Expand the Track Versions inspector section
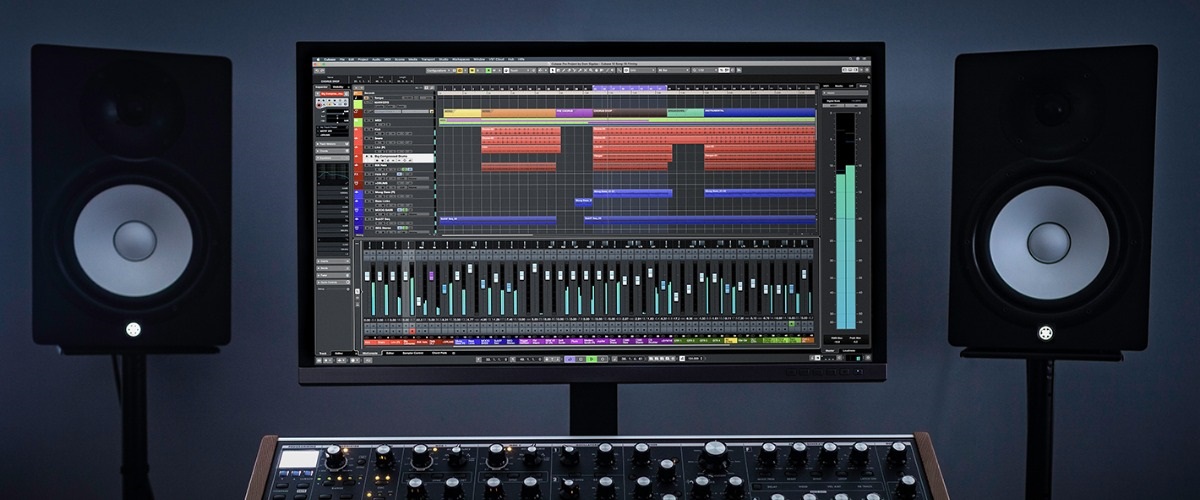This screenshot has width=1200, height=500. (332, 144)
